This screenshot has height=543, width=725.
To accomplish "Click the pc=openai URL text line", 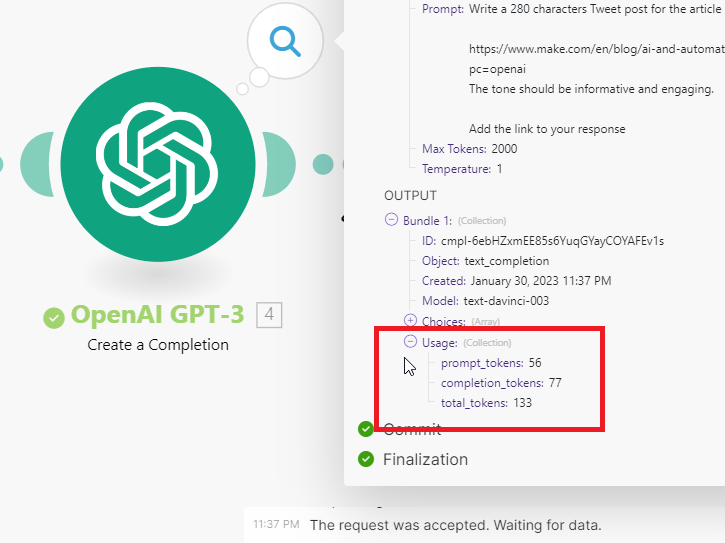I will pyautogui.click(x=498, y=69).
